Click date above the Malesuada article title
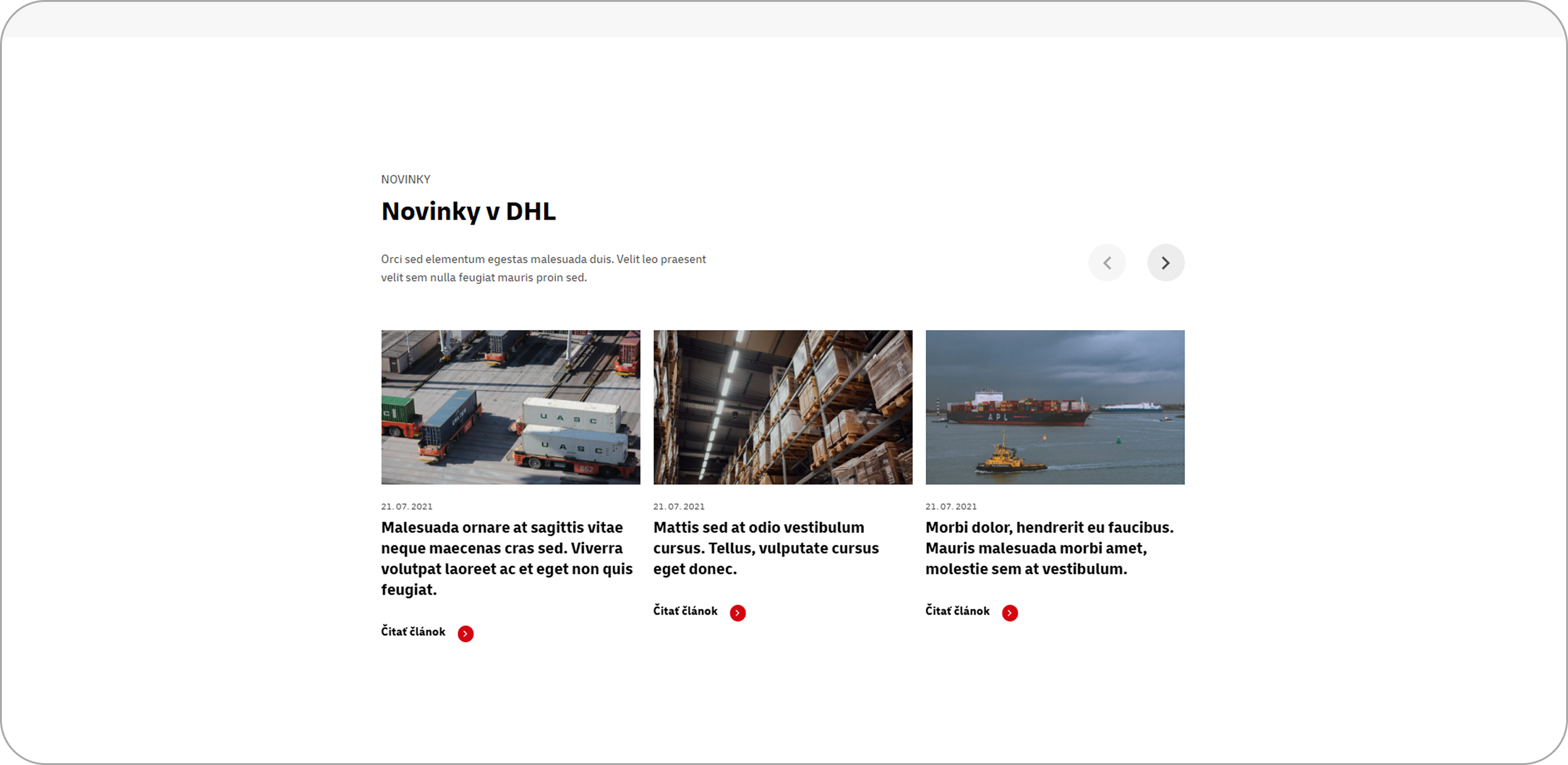The height and width of the screenshot is (765, 1568). pos(407,506)
